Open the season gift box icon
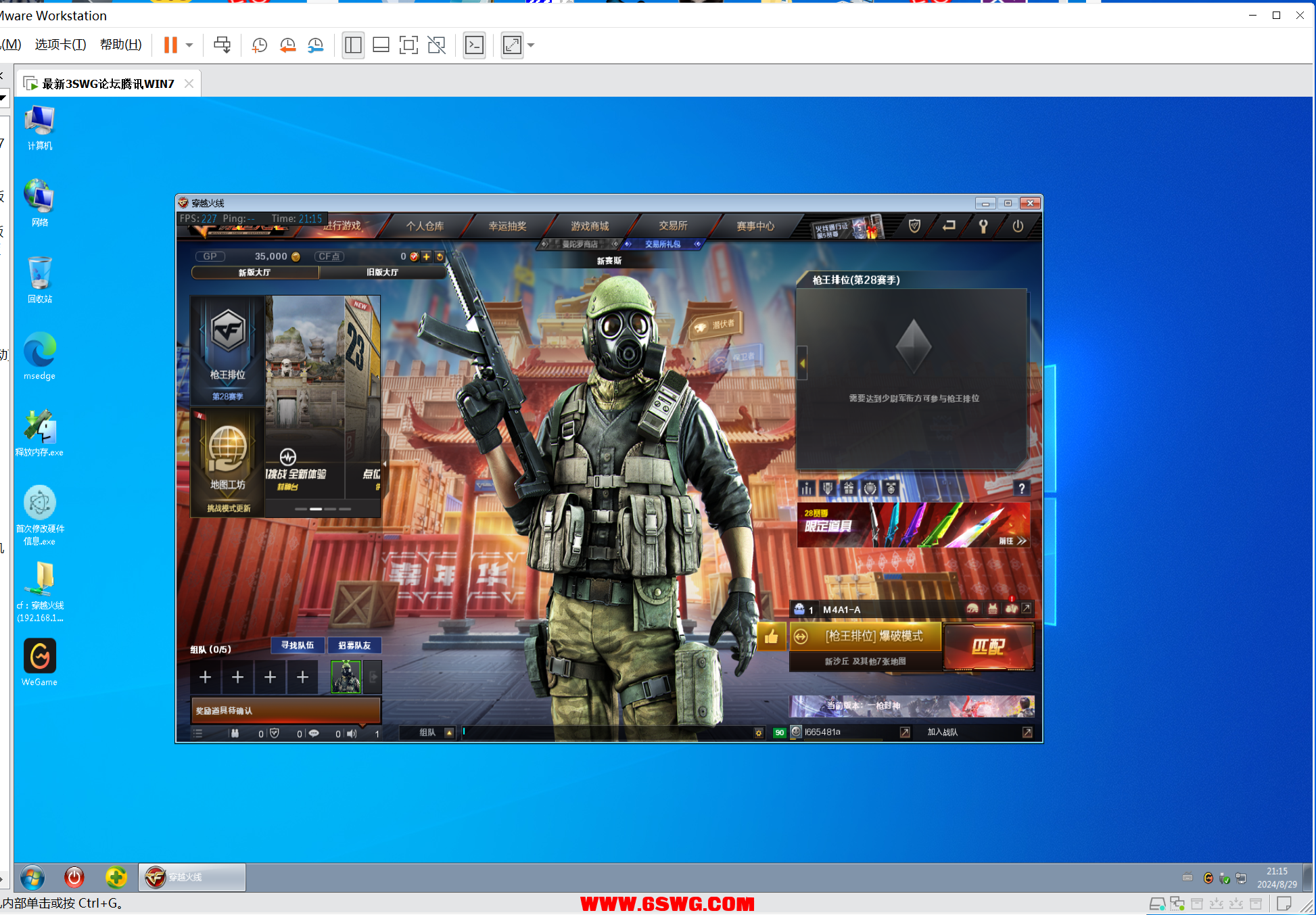 pyautogui.click(x=849, y=488)
